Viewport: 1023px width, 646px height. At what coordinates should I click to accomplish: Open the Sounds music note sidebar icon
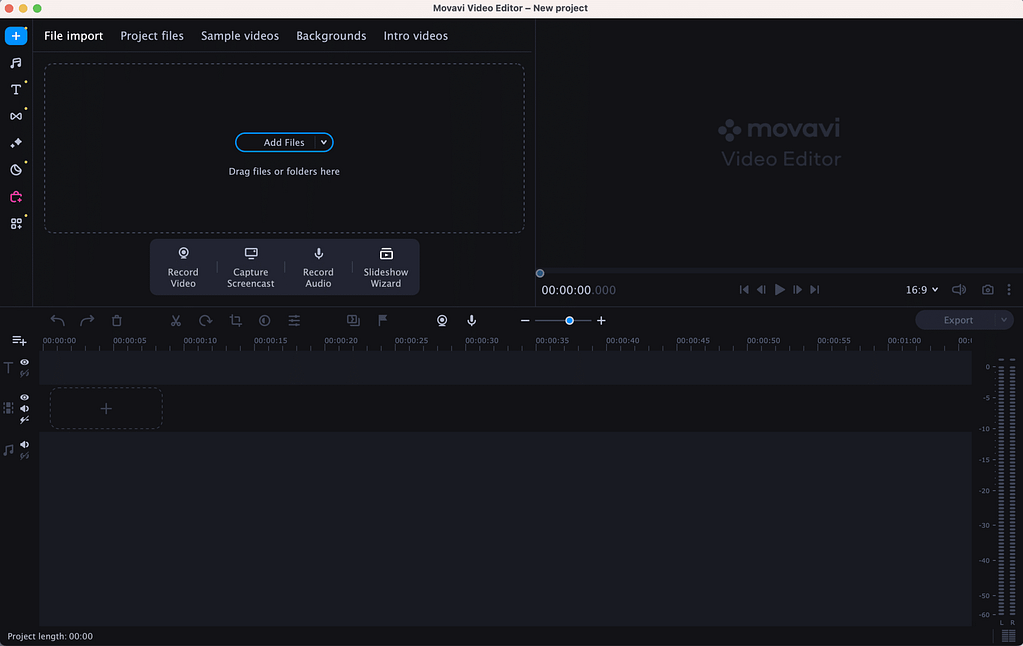(x=16, y=63)
